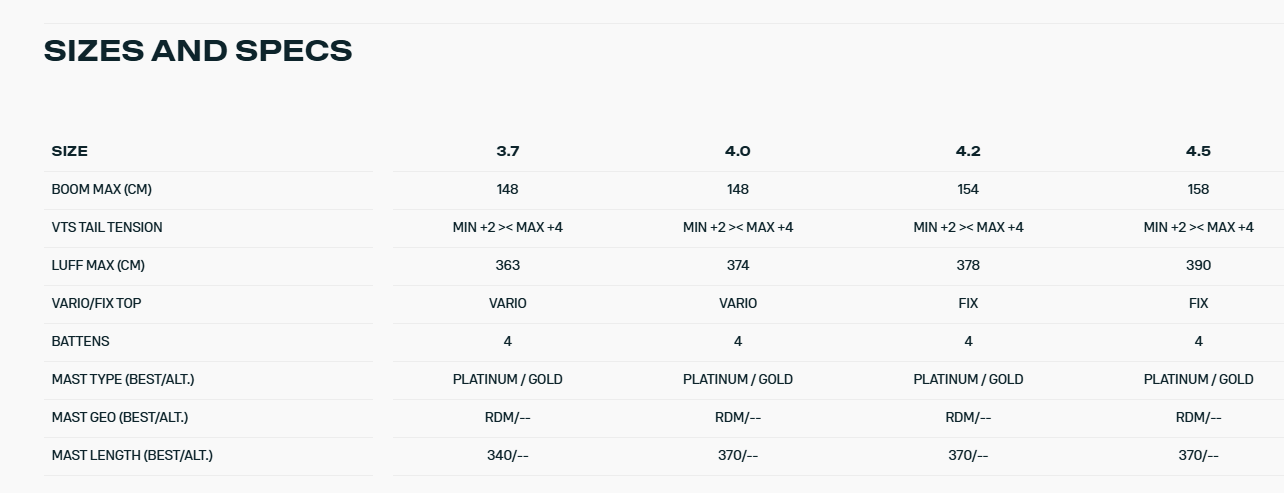This screenshot has height=493, width=1284.
Task: Choose the 4.5 size column header
Action: coord(1198,151)
